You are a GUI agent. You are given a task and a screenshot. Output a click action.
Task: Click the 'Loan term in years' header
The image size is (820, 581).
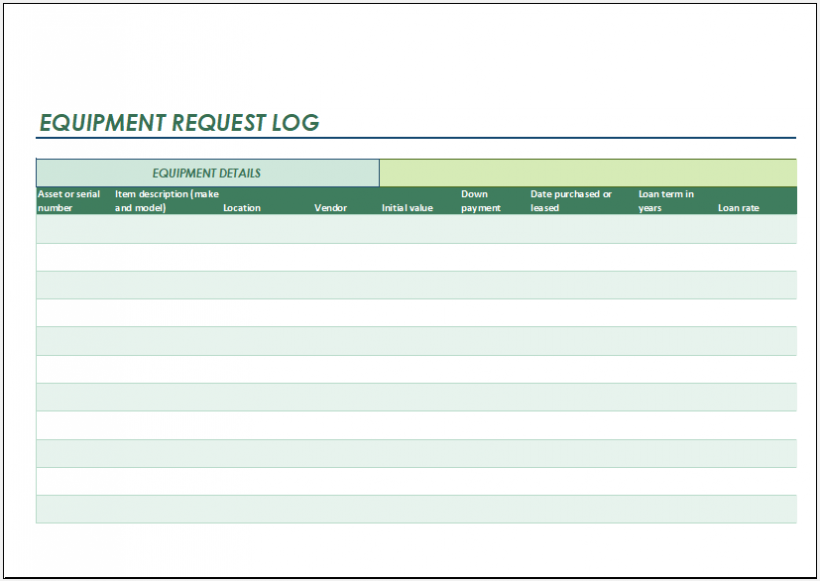(x=666, y=201)
